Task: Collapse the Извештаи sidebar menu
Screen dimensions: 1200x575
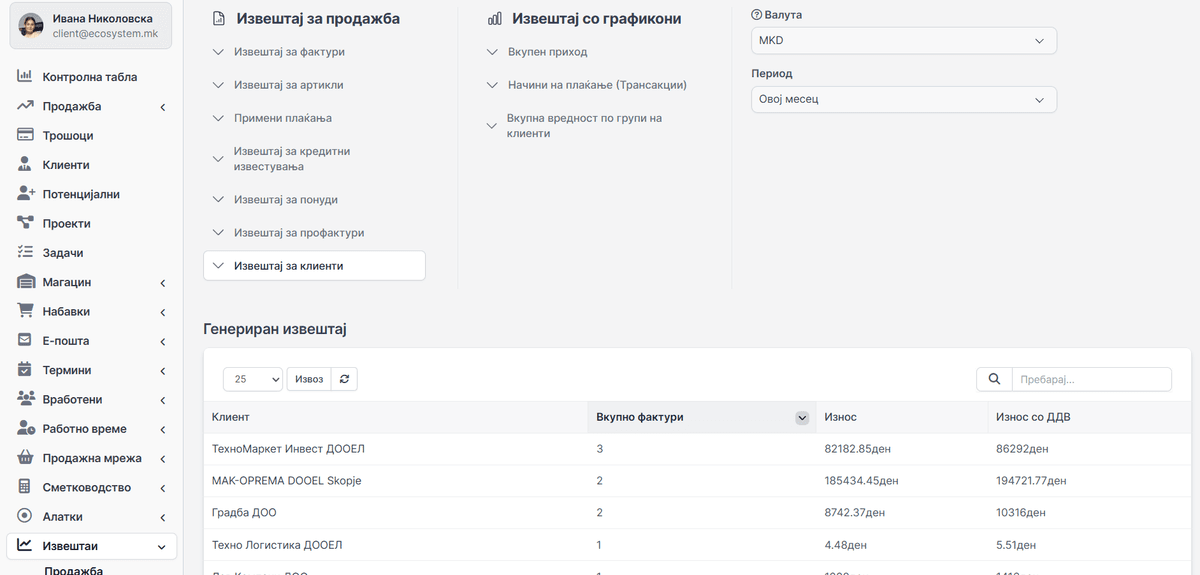Action: [x=91, y=546]
